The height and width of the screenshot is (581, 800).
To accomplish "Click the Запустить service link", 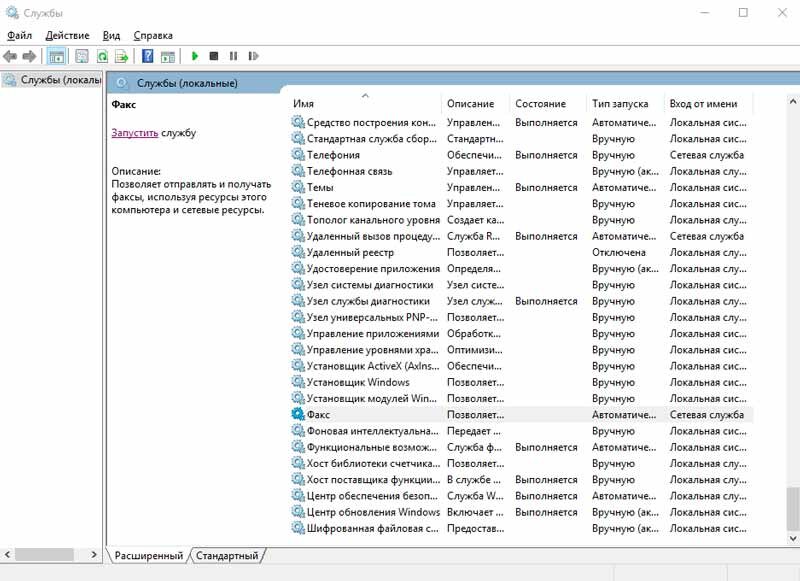I will tap(135, 133).
